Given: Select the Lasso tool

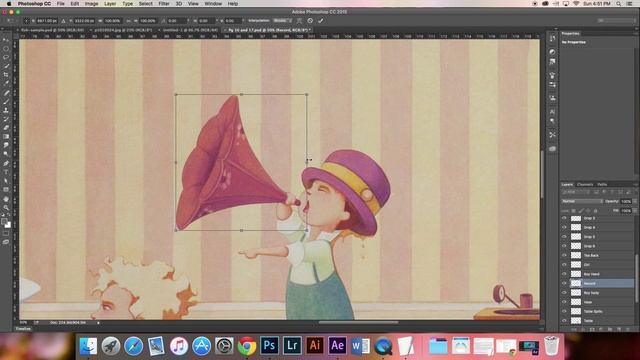Looking at the screenshot, I should [6, 57].
